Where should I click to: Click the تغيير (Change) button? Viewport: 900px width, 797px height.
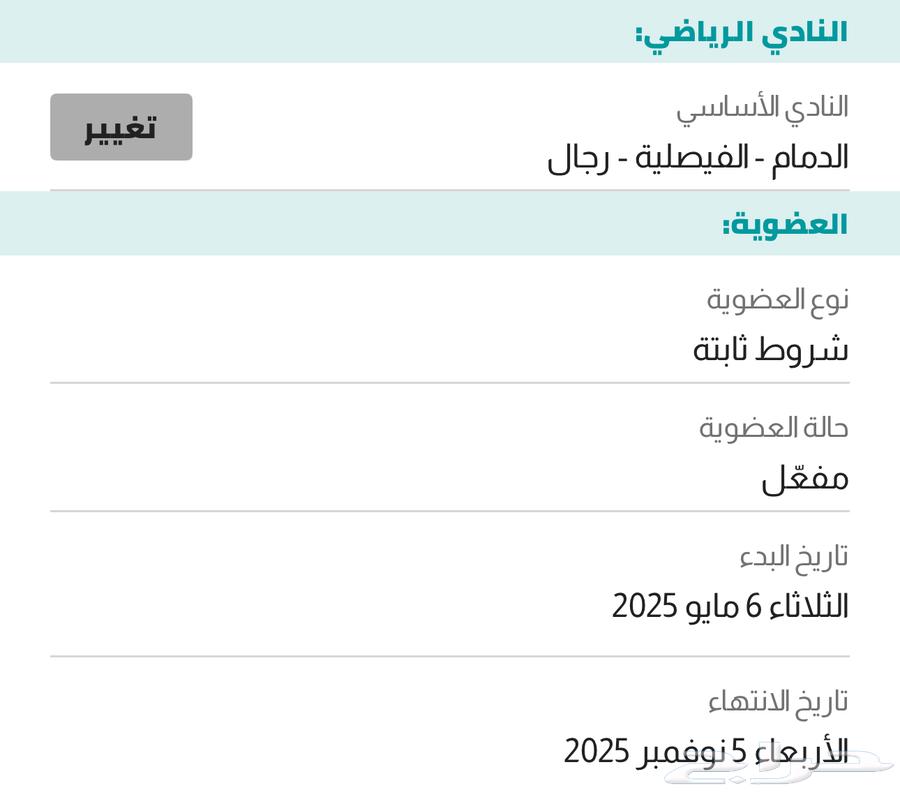120,128
